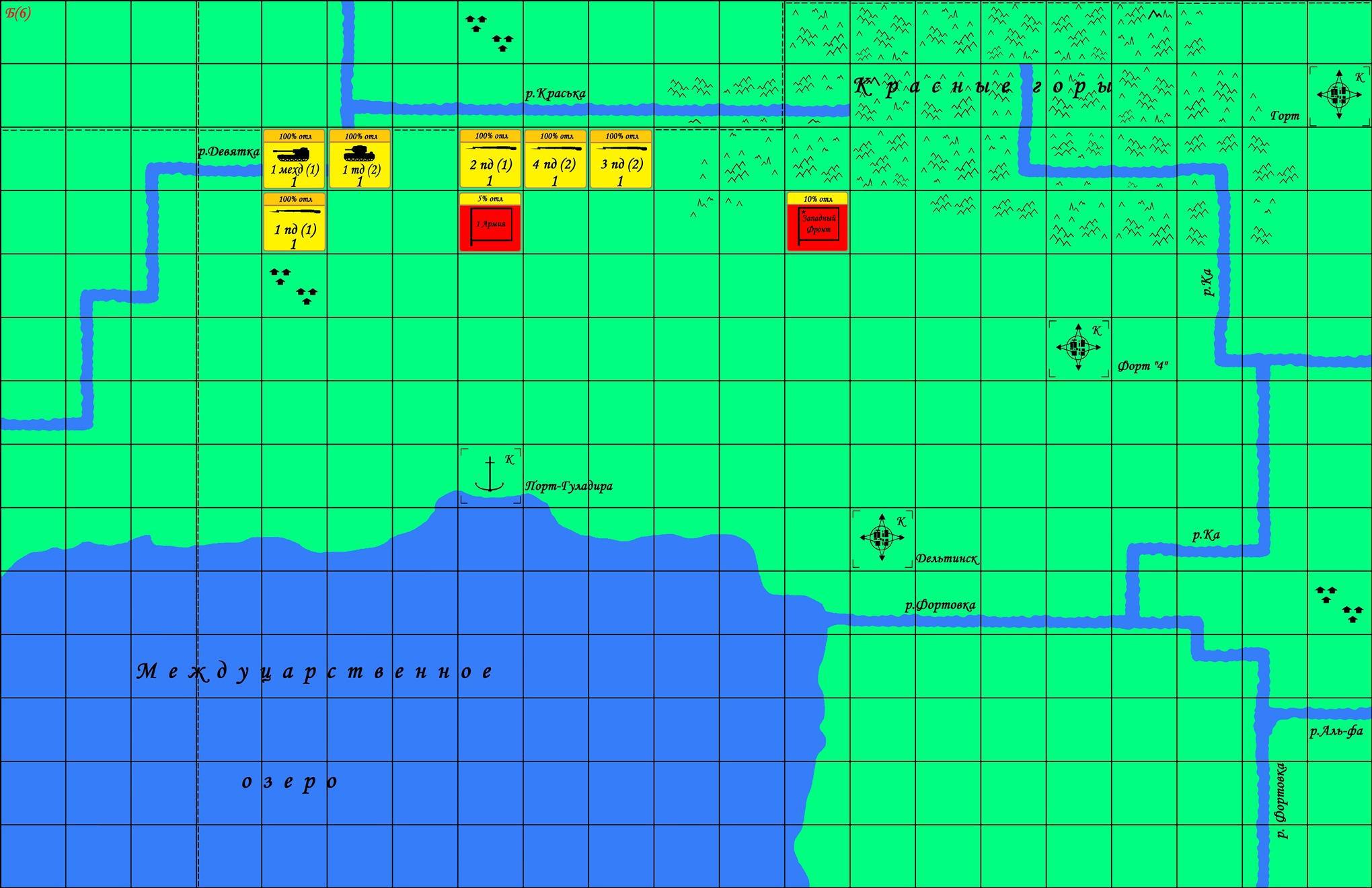The width and height of the screenshot is (1372, 888).
Task: Click the р.Аль-фа river label
Action: pyautogui.click(x=1336, y=731)
